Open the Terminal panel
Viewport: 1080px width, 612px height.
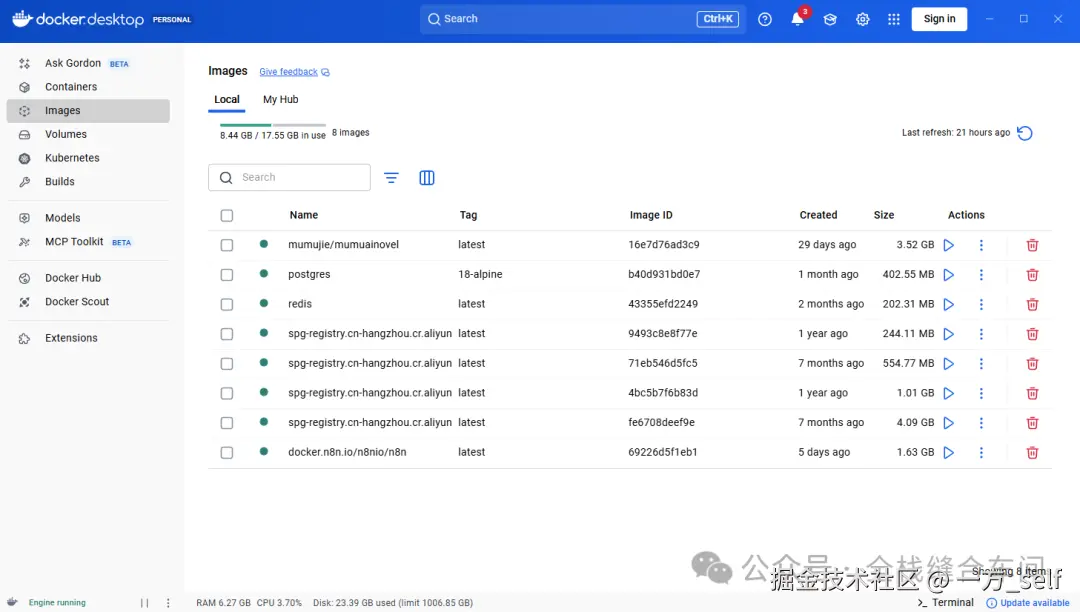pyautogui.click(x=945, y=602)
